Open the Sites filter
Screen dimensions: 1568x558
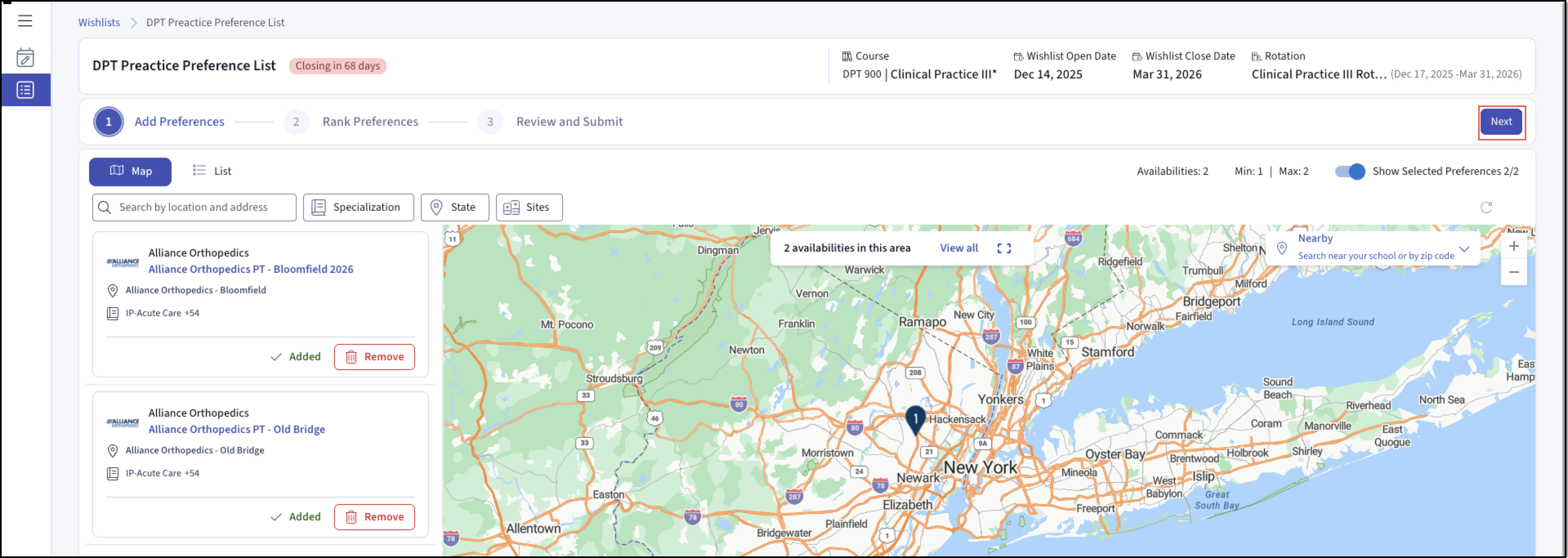(x=529, y=208)
